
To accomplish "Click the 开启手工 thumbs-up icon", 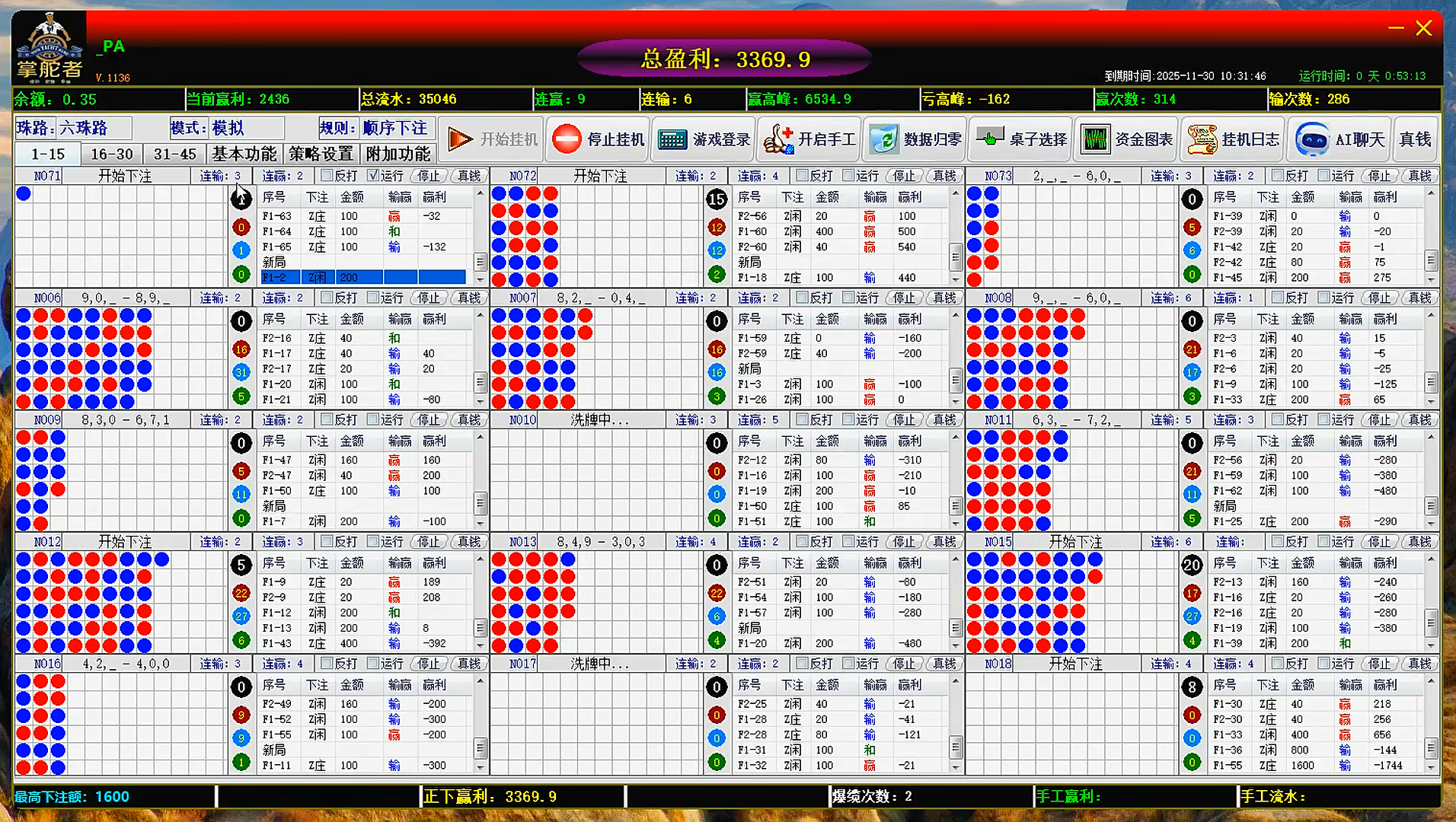I will pos(778,139).
